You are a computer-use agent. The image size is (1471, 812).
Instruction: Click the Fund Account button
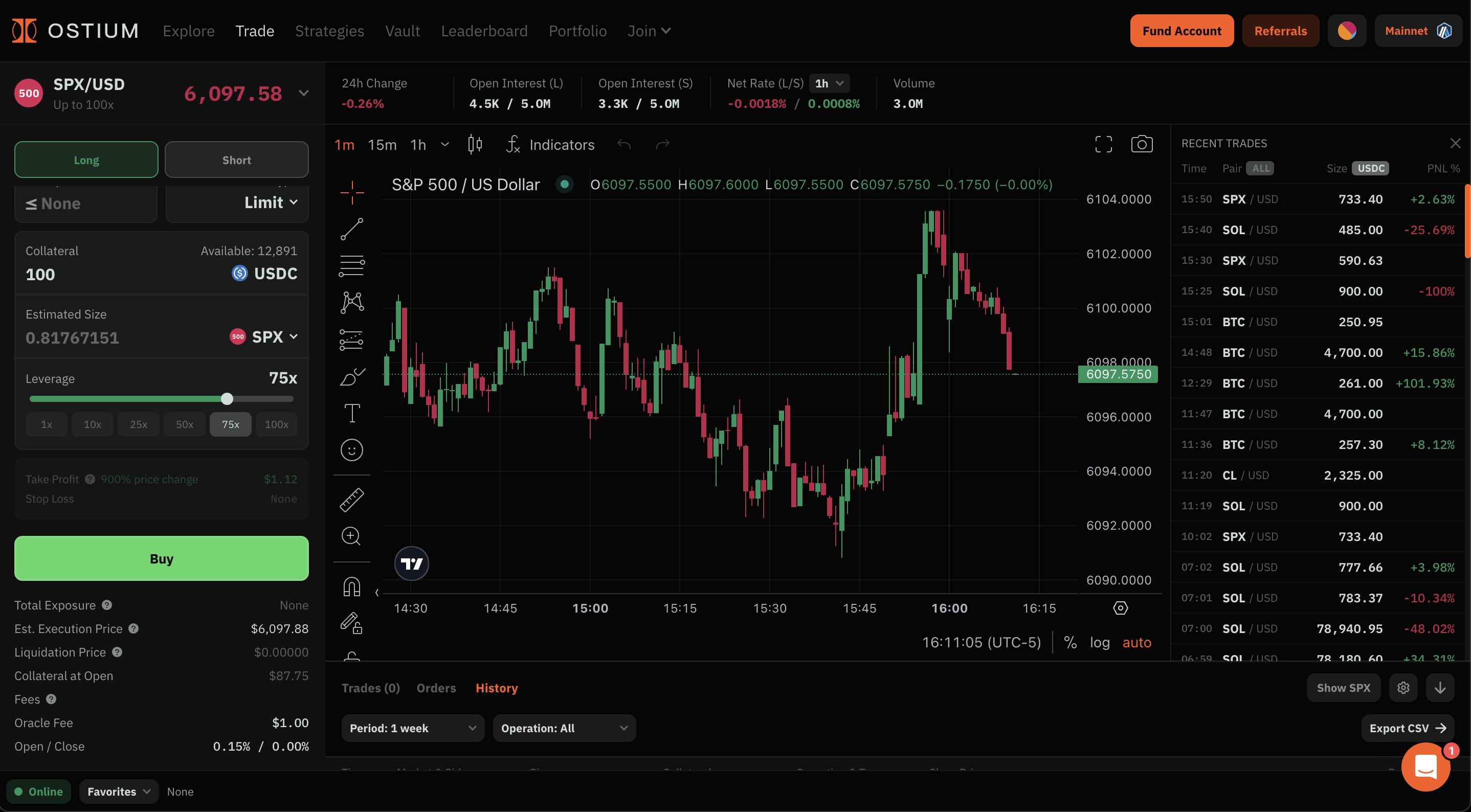[x=1182, y=31]
